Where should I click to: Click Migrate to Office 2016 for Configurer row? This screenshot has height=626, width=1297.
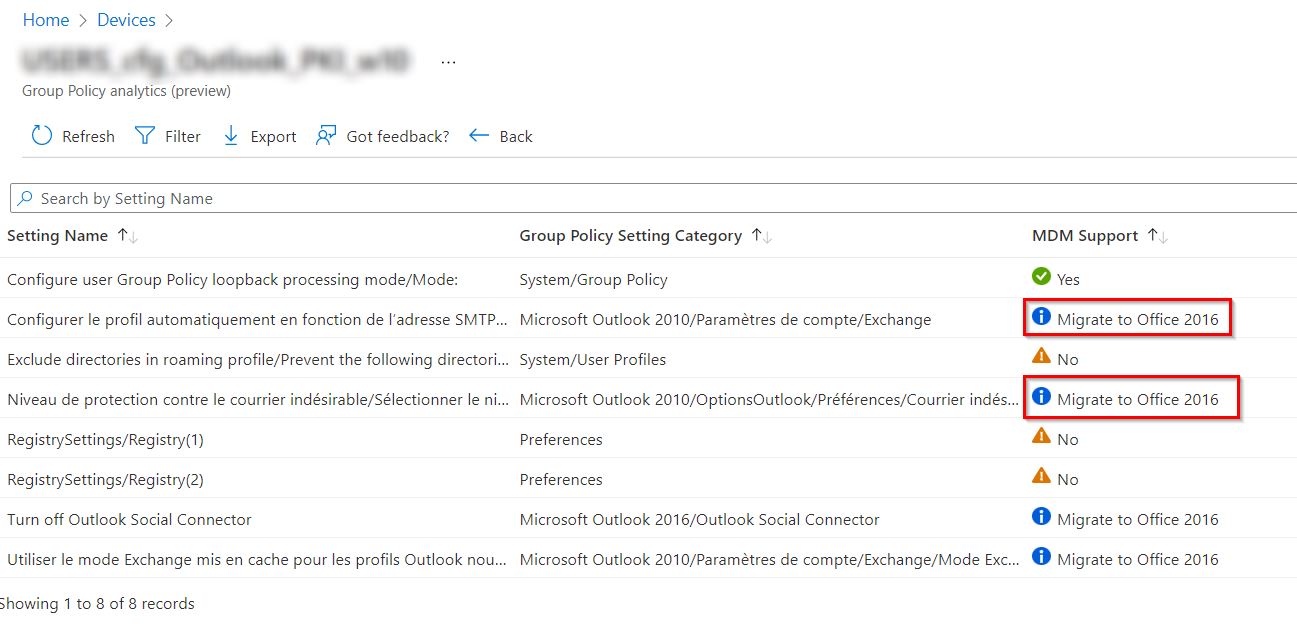point(1138,319)
